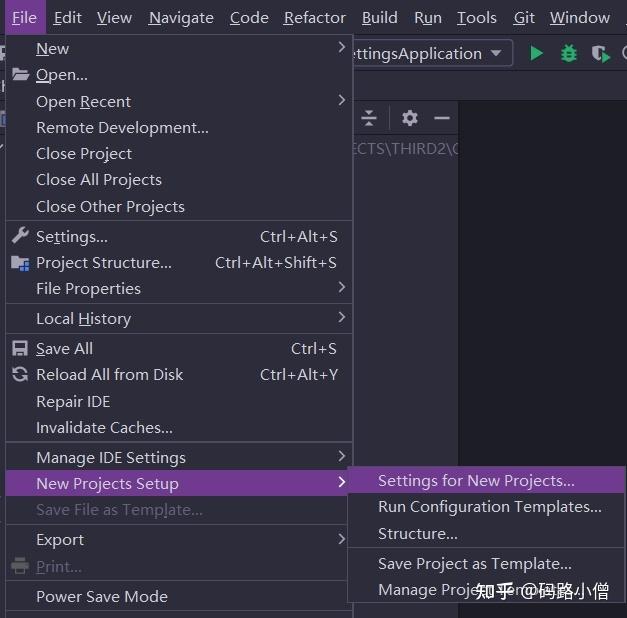
Task: Click the Reload All from Disk icon
Action: click(20, 374)
